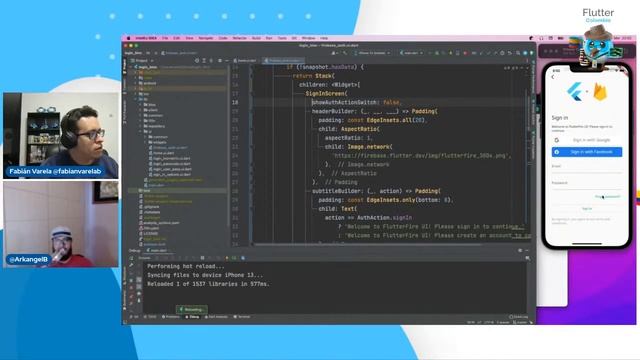
Task: Click back arrow in the phone simulator
Action: 553,77
